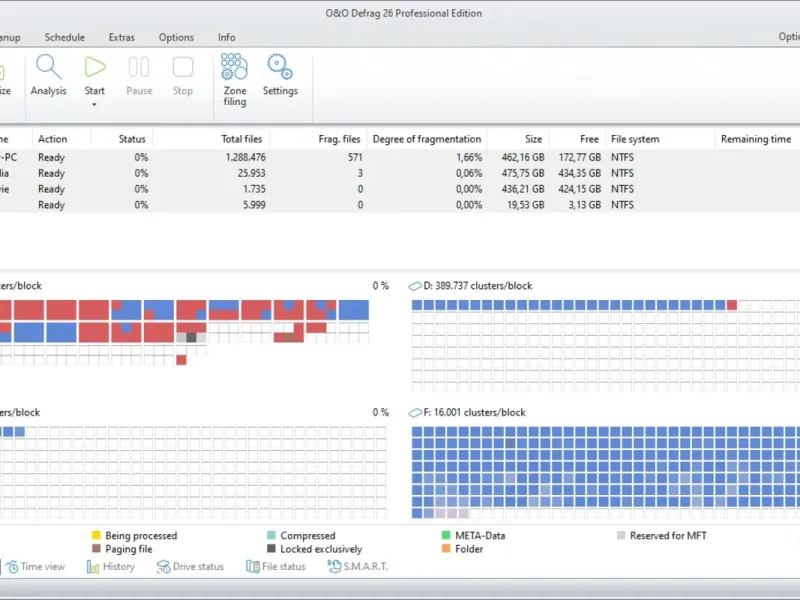Click the dark Locked exclusively legend swatch
This screenshot has width=800, height=600.
pos(271,549)
